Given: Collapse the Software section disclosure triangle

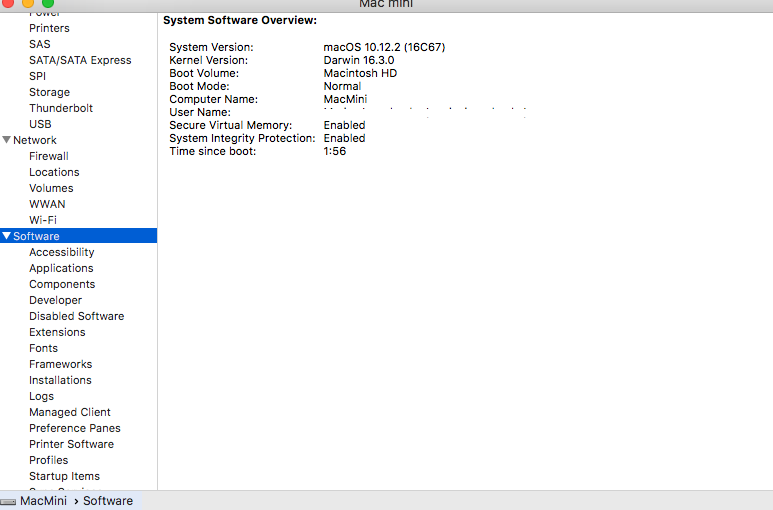Looking at the screenshot, I should (x=6, y=236).
